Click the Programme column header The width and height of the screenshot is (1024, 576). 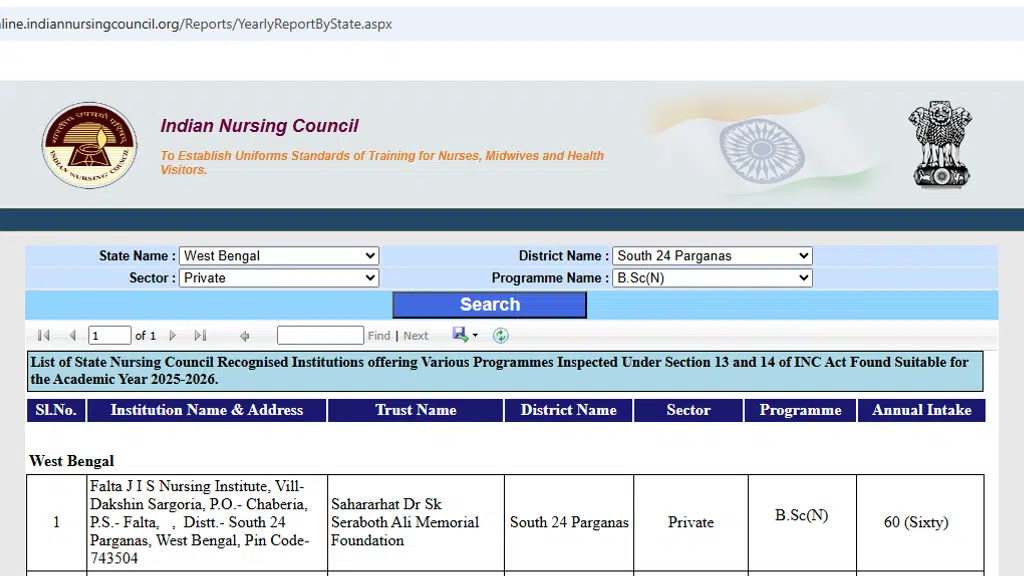[800, 410]
